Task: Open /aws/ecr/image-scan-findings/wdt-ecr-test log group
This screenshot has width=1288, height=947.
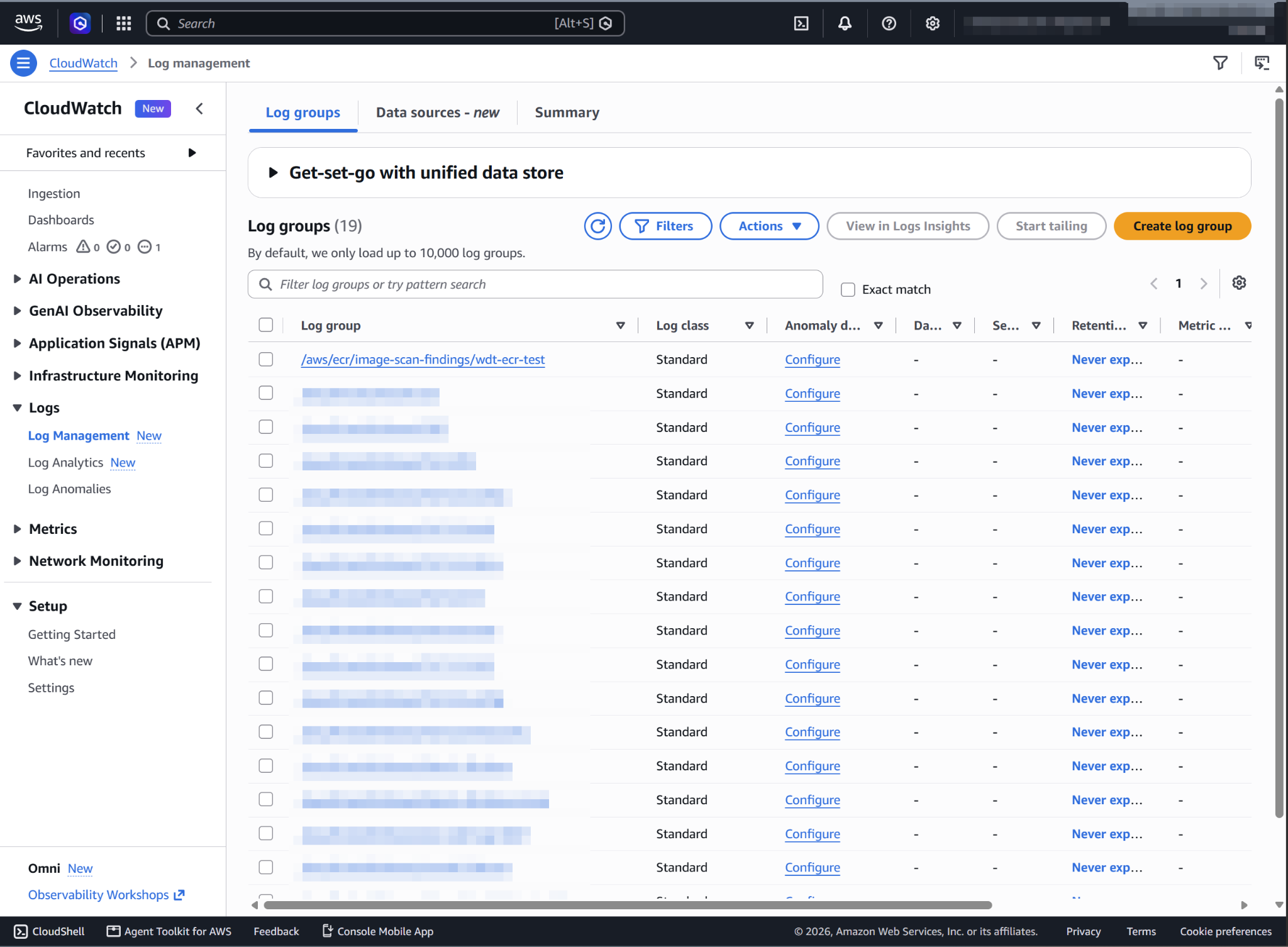Action: [x=423, y=359]
